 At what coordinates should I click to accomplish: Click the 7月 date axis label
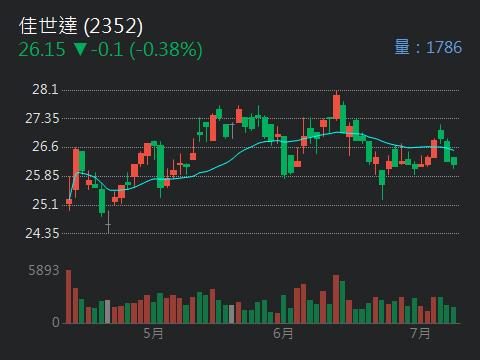[x=420, y=333]
